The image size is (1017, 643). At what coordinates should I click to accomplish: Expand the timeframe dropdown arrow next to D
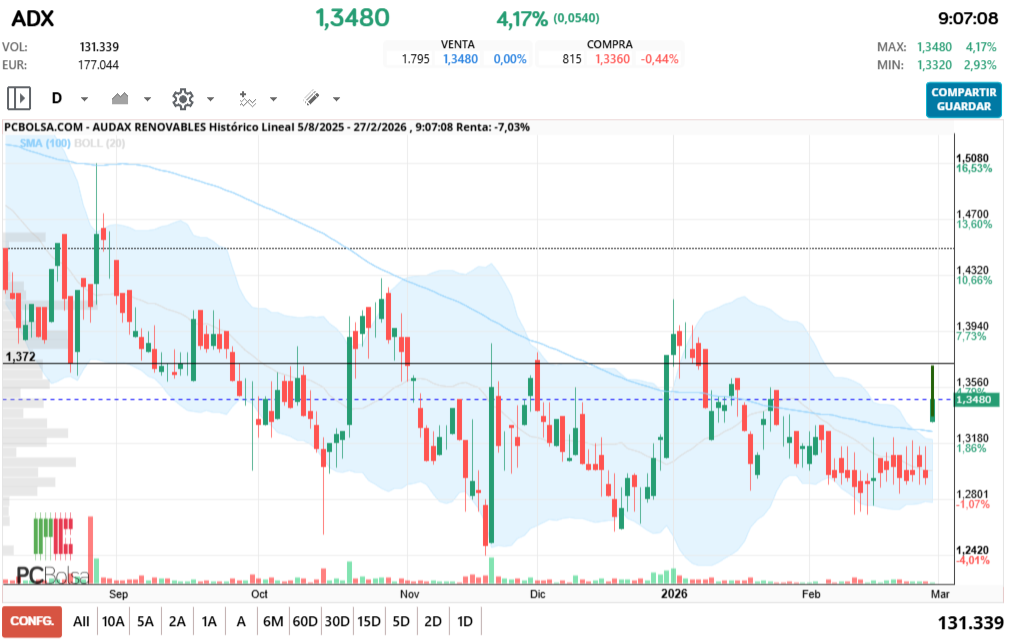[x=82, y=98]
